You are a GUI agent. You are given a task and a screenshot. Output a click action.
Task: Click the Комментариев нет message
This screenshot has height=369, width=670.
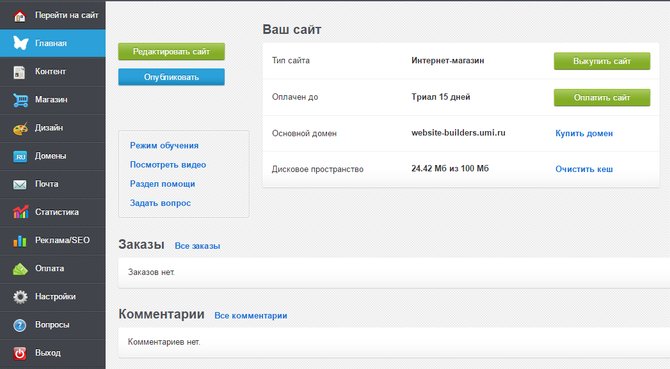[164, 342]
